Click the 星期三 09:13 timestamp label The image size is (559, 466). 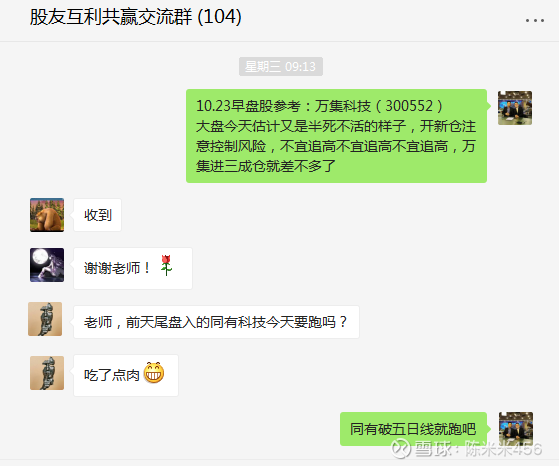pos(281,67)
